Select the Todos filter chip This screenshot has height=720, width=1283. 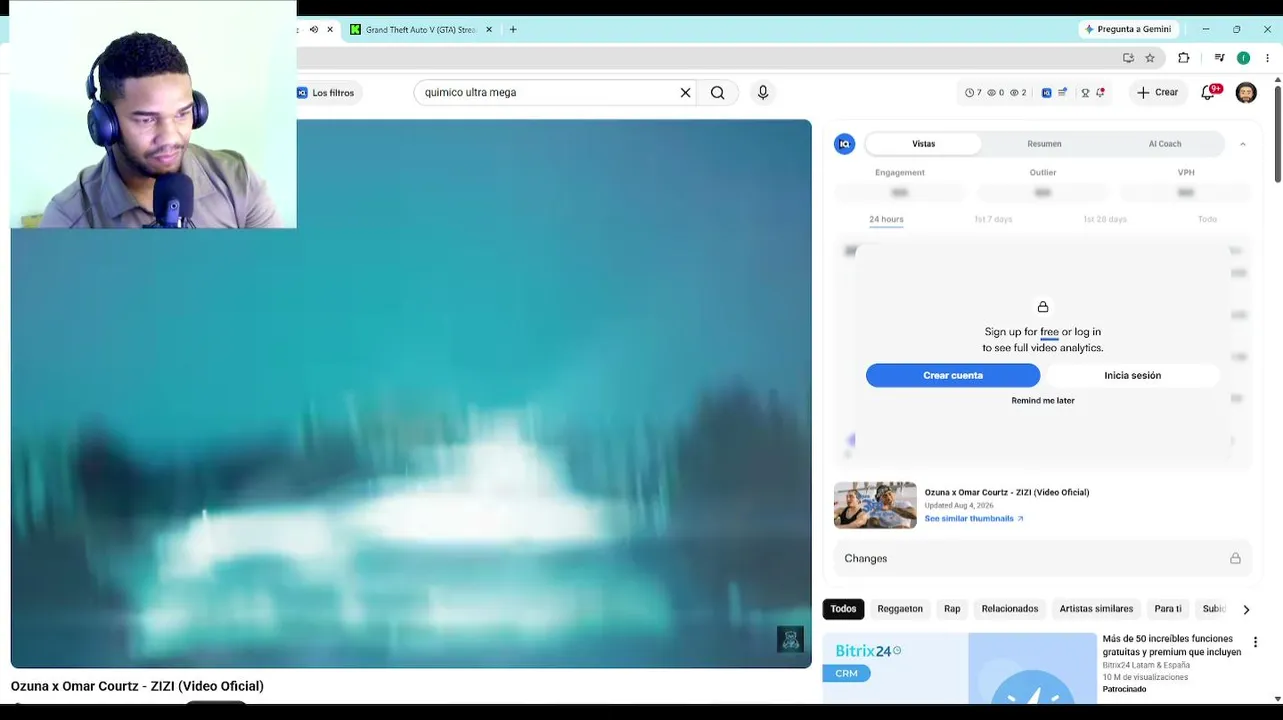tap(843, 609)
